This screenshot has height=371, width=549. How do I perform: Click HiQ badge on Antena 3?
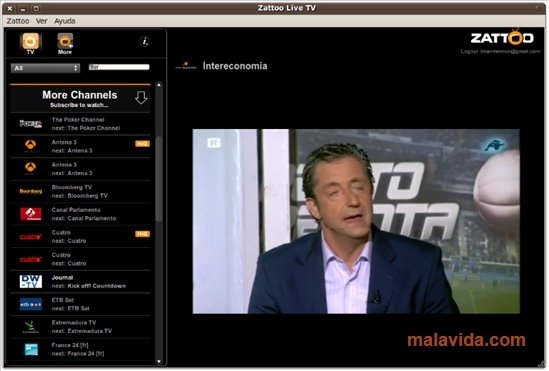point(142,144)
